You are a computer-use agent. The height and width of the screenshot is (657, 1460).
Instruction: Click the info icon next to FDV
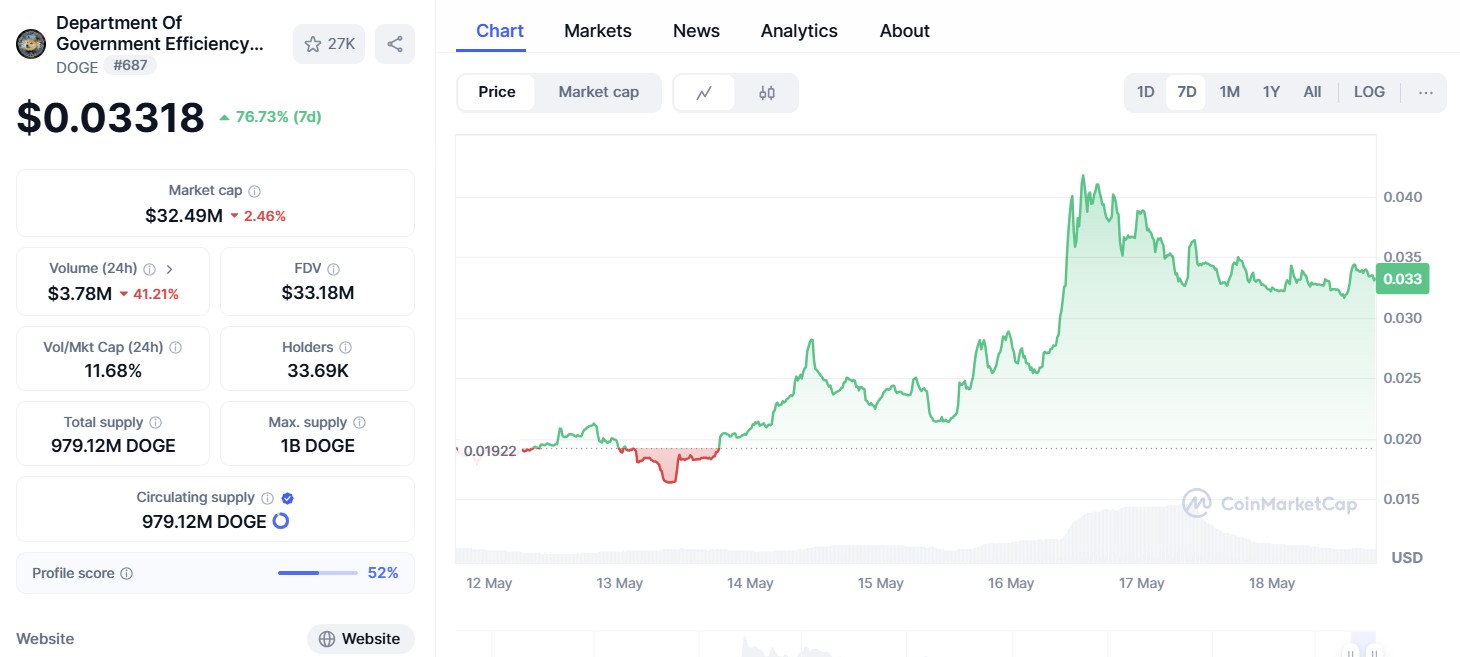(334, 269)
